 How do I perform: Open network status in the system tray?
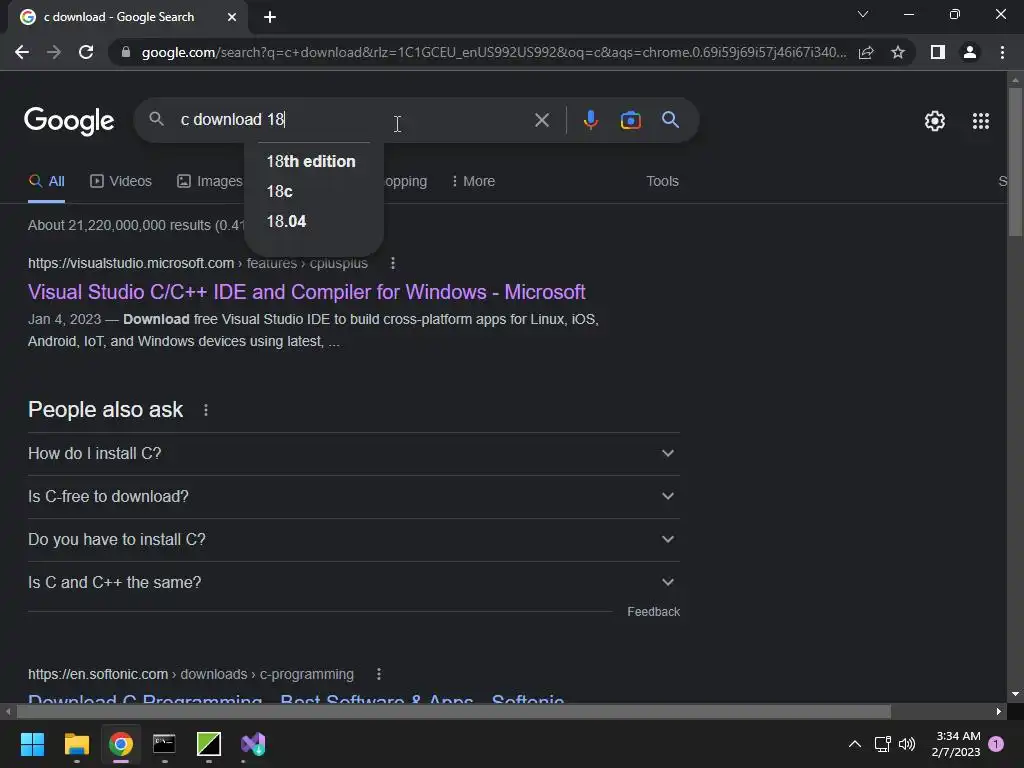click(x=882, y=744)
